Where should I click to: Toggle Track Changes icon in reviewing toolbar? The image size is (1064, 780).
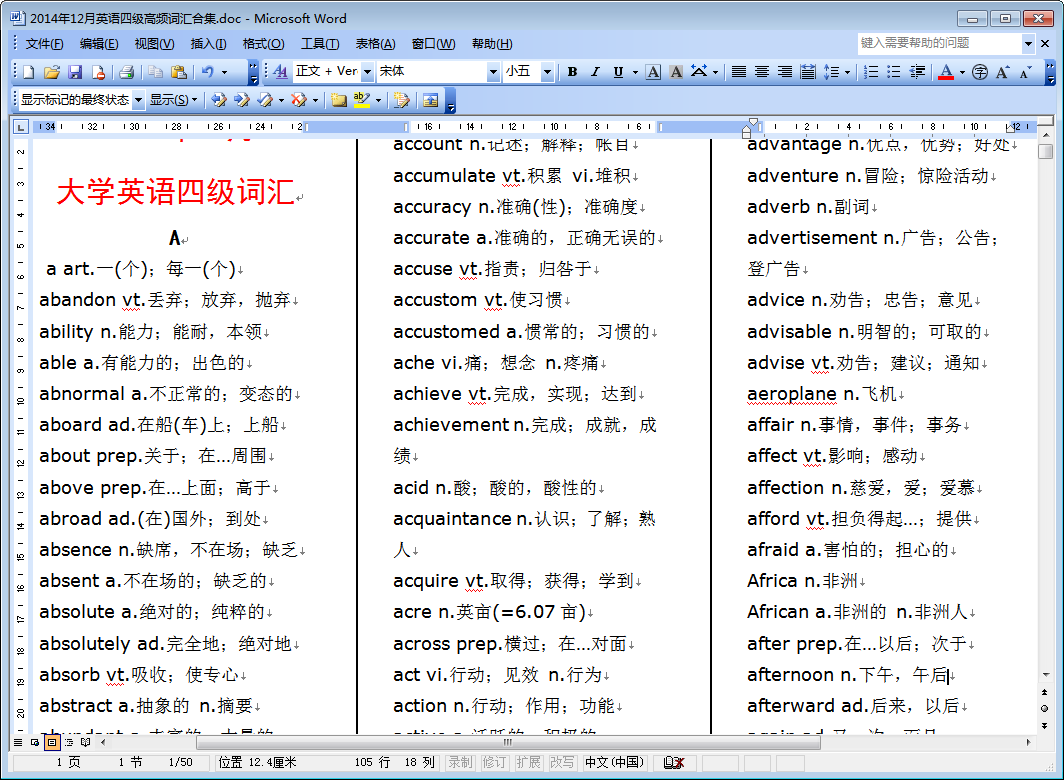(x=402, y=100)
